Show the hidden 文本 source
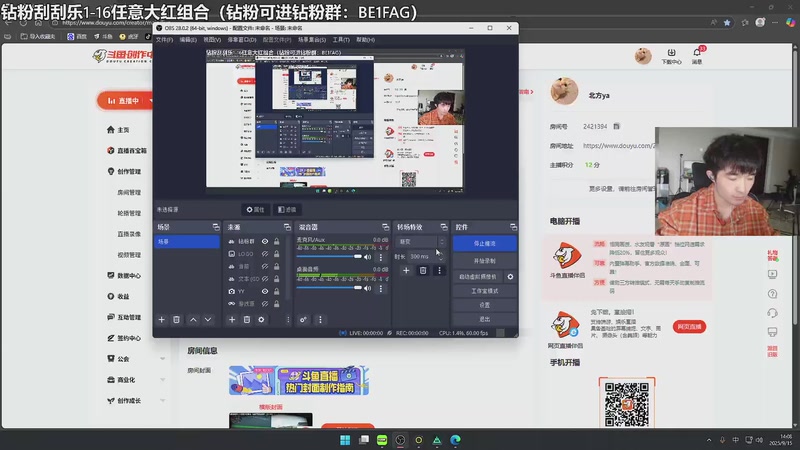800x450 pixels. click(x=265, y=279)
